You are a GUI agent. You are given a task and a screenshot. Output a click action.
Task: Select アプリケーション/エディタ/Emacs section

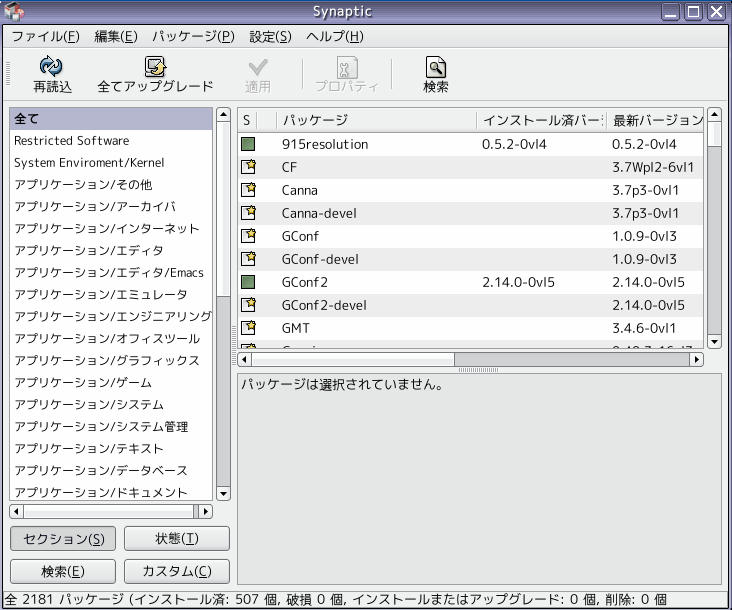[111, 272]
